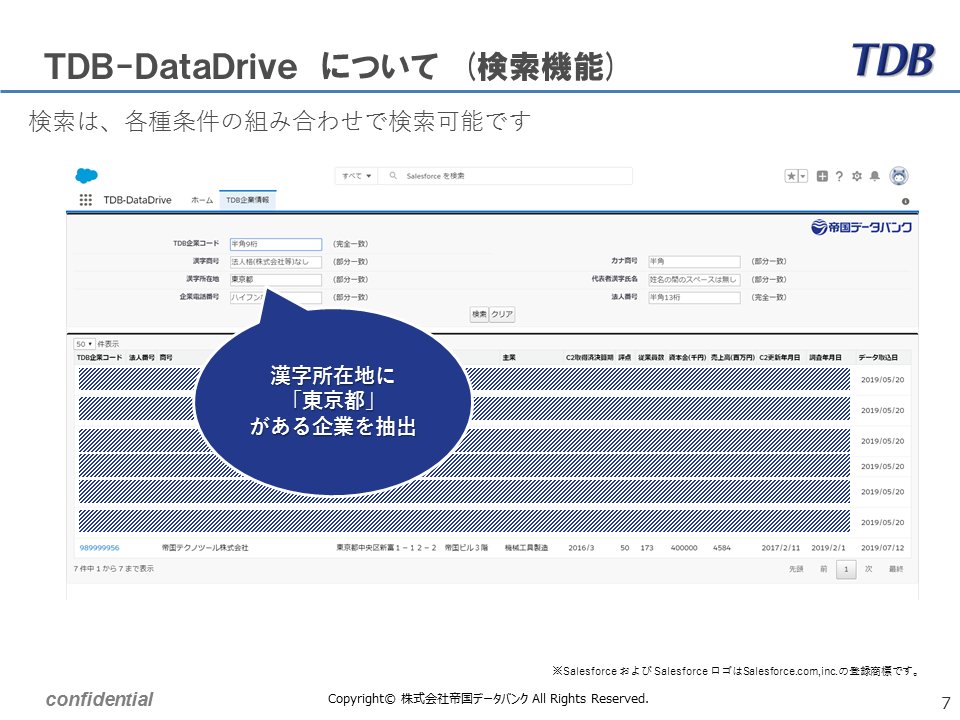Click the 検索 button
The width and height of the screenshot is (960, 720).
click(x=479, y=314)
